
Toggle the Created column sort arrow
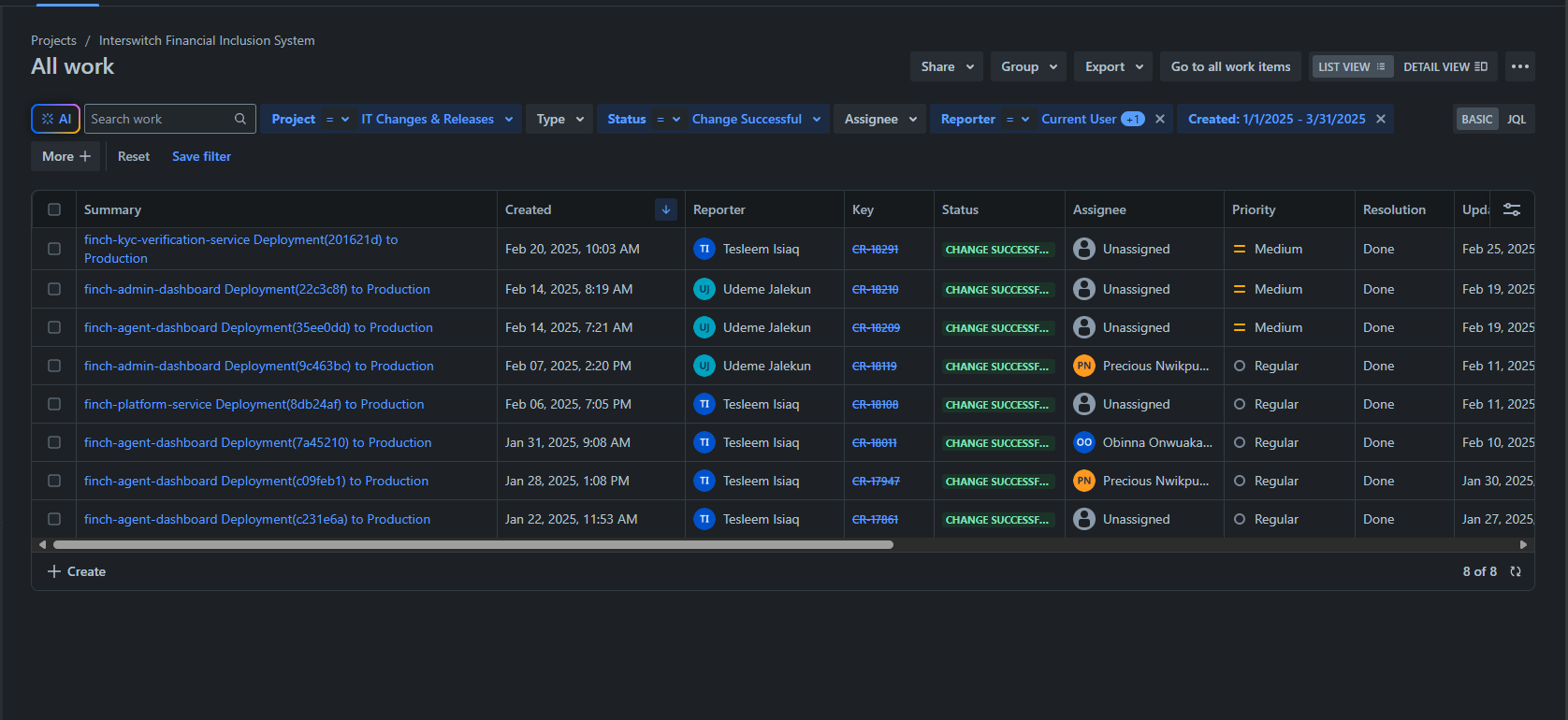pyautogui.click(x=665, y=209)
